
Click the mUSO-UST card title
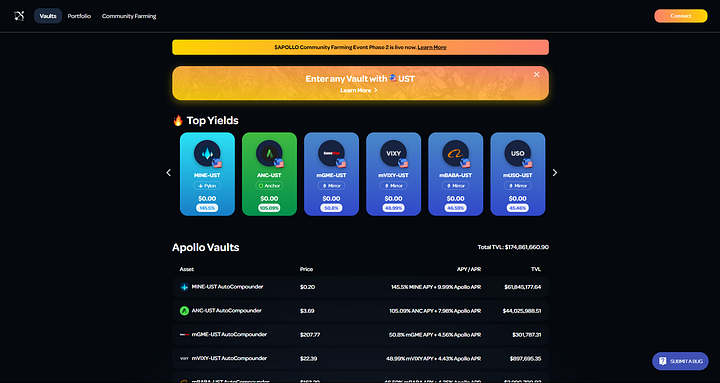(518, 175)
